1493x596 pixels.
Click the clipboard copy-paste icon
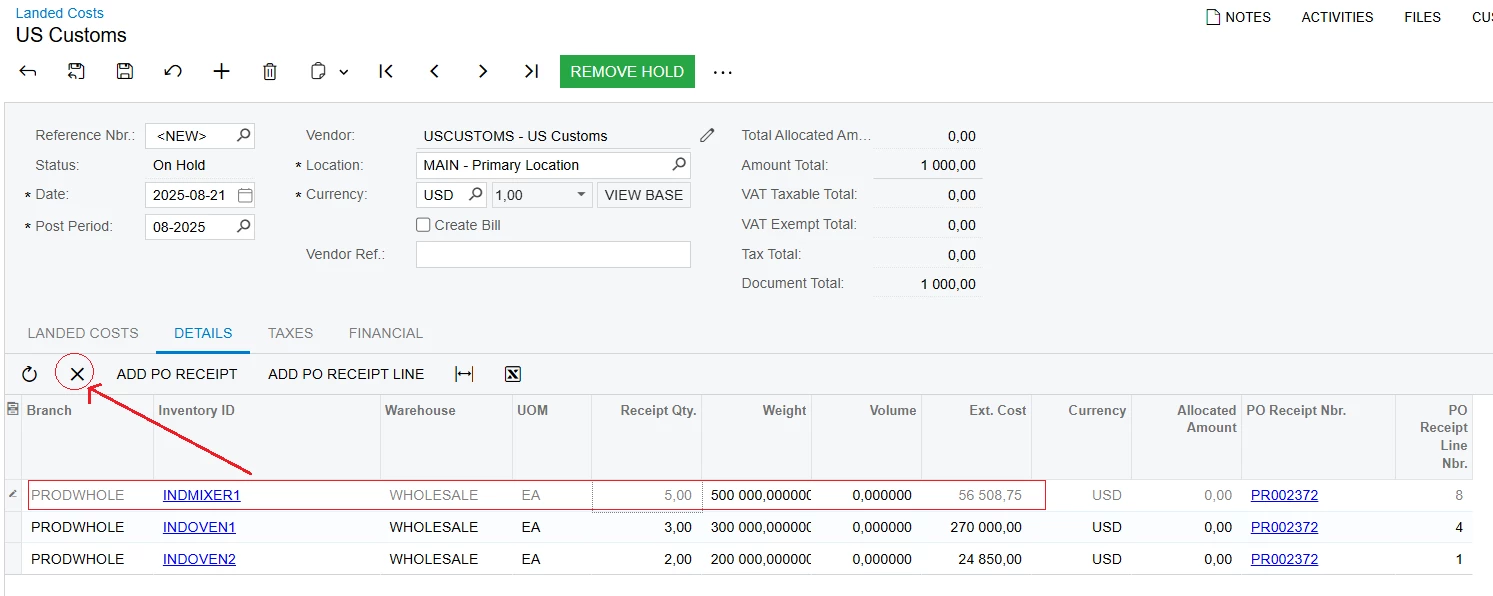(318, 71)
